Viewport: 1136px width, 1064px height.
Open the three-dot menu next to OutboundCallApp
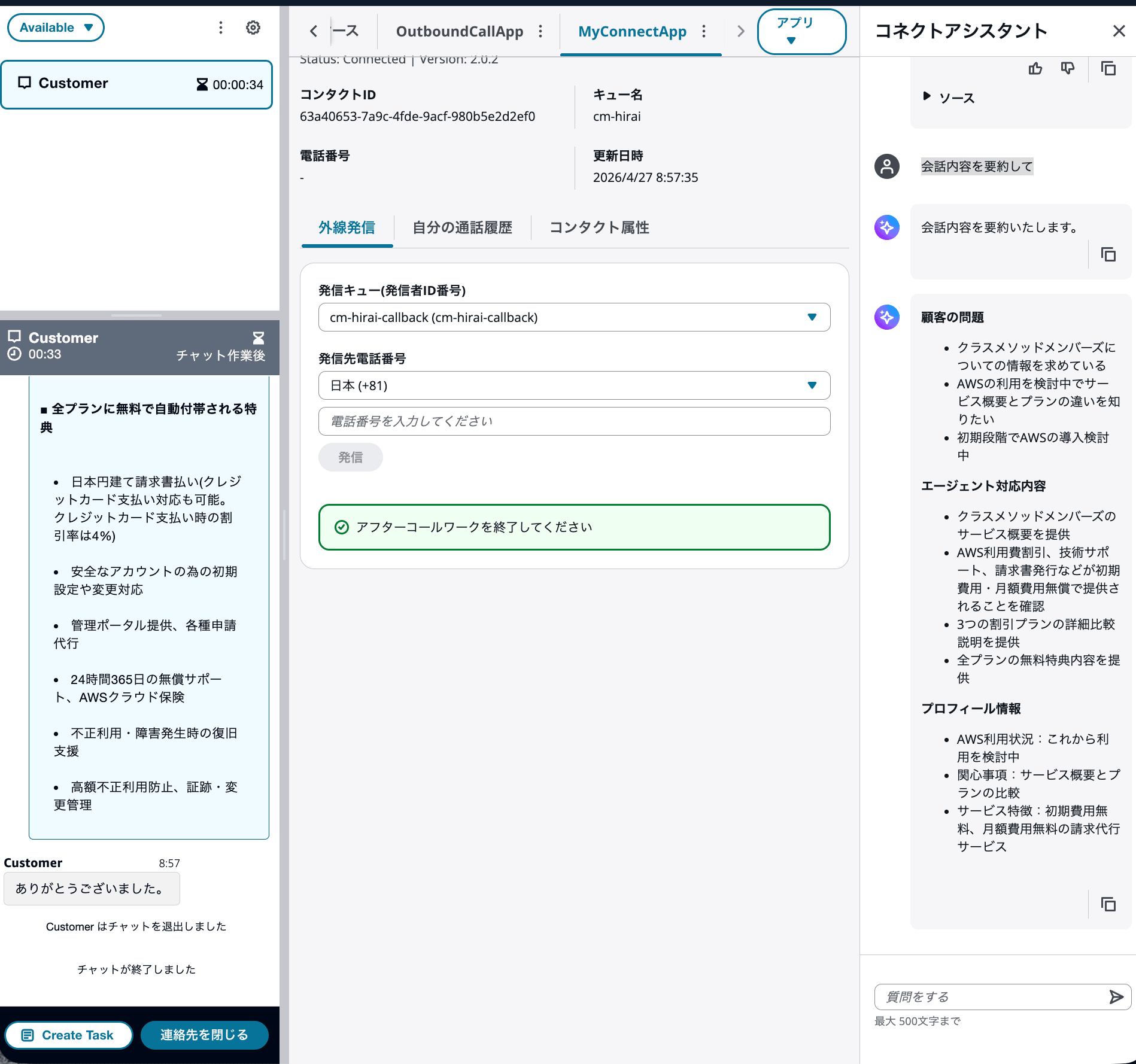(540, 31)
